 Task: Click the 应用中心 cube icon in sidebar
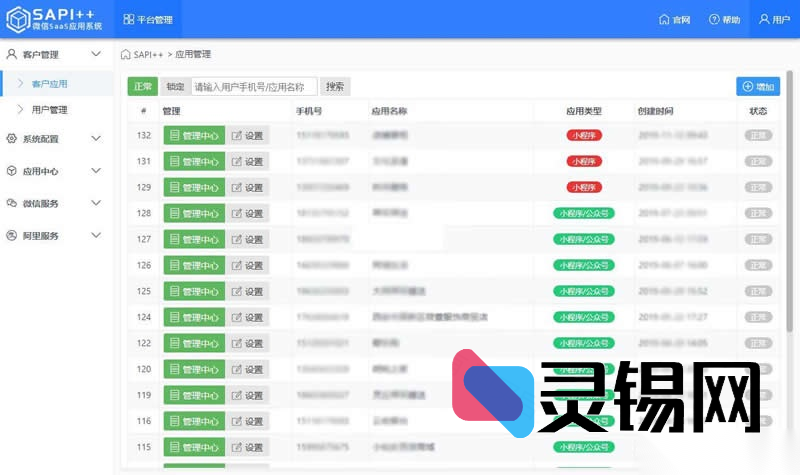pos(12,171)
